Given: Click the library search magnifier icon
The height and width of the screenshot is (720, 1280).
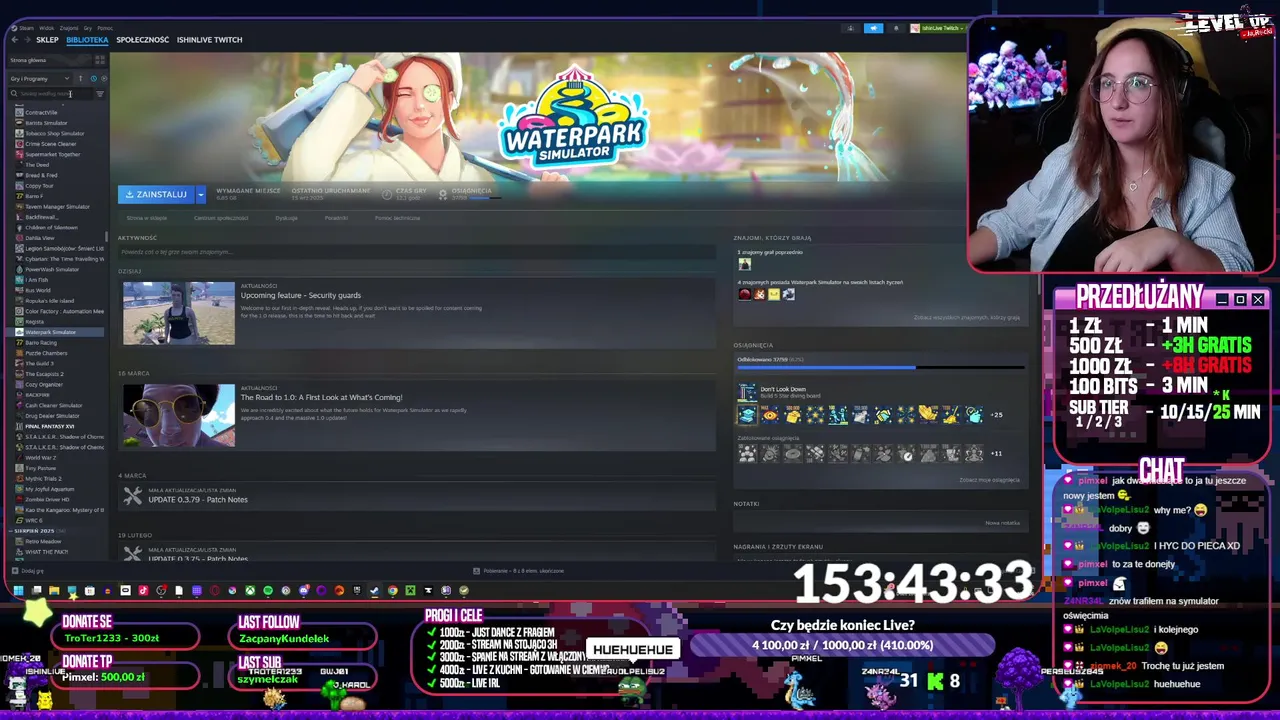Looking at the screenshot, I should click(x=14, y=94).
